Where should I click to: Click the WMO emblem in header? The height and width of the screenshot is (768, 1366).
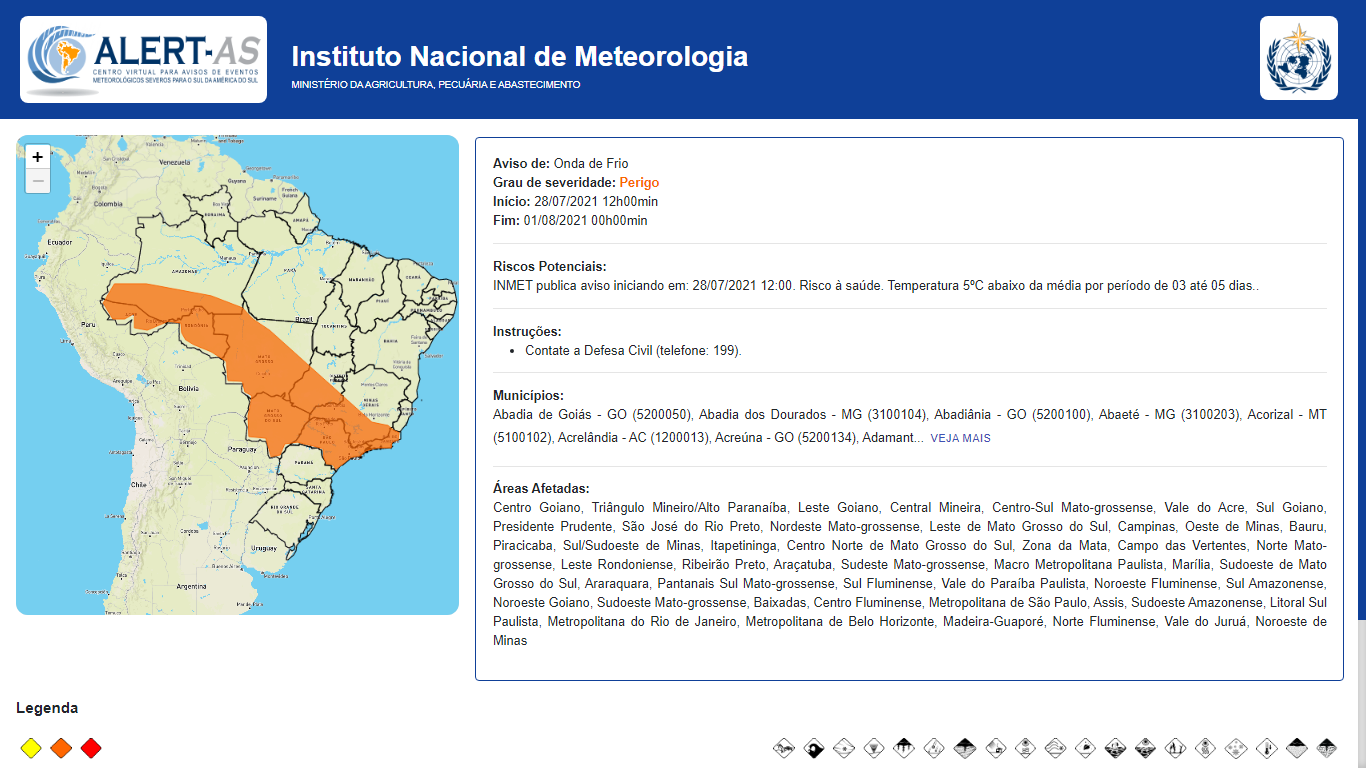coord(1299,58)
